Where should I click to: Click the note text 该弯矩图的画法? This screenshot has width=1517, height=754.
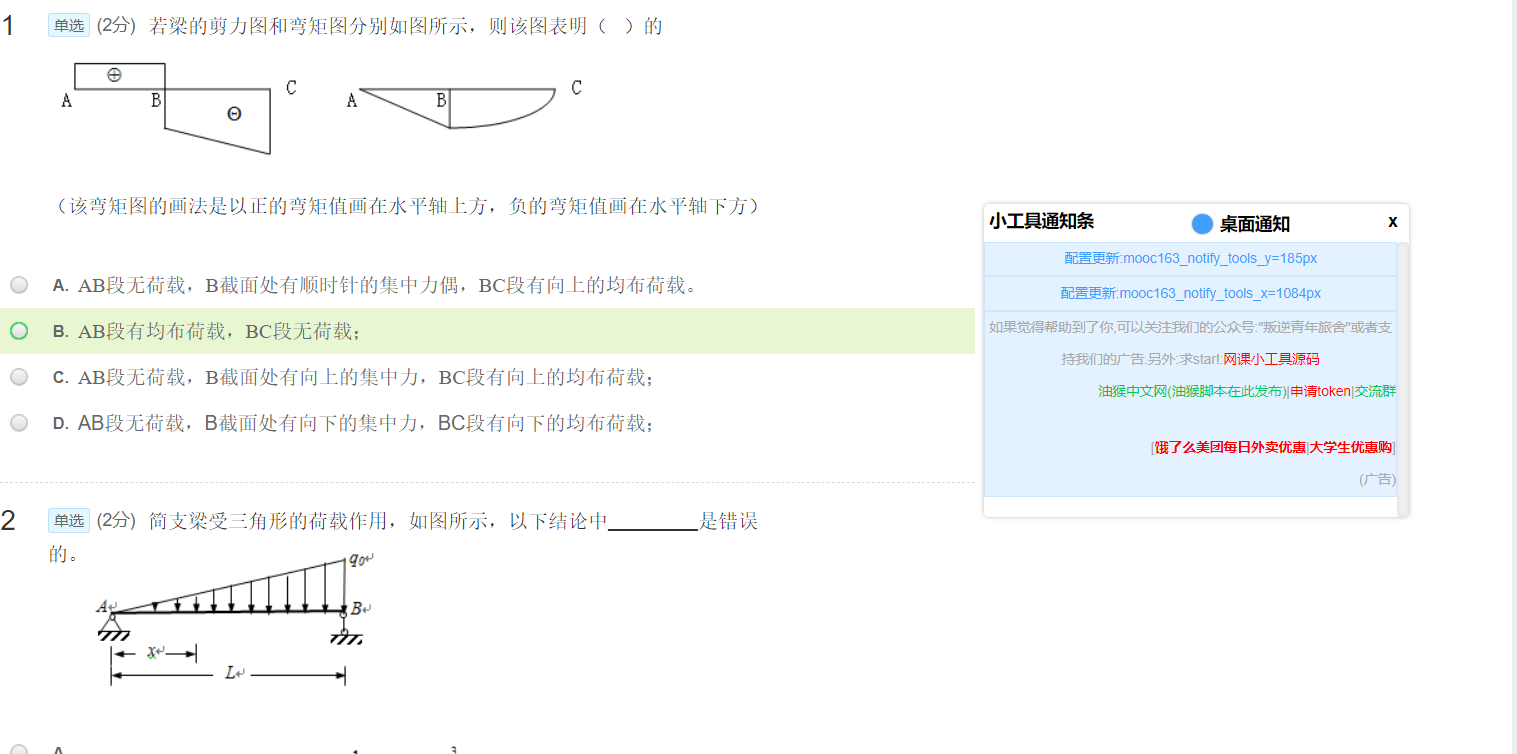(410, 206)
